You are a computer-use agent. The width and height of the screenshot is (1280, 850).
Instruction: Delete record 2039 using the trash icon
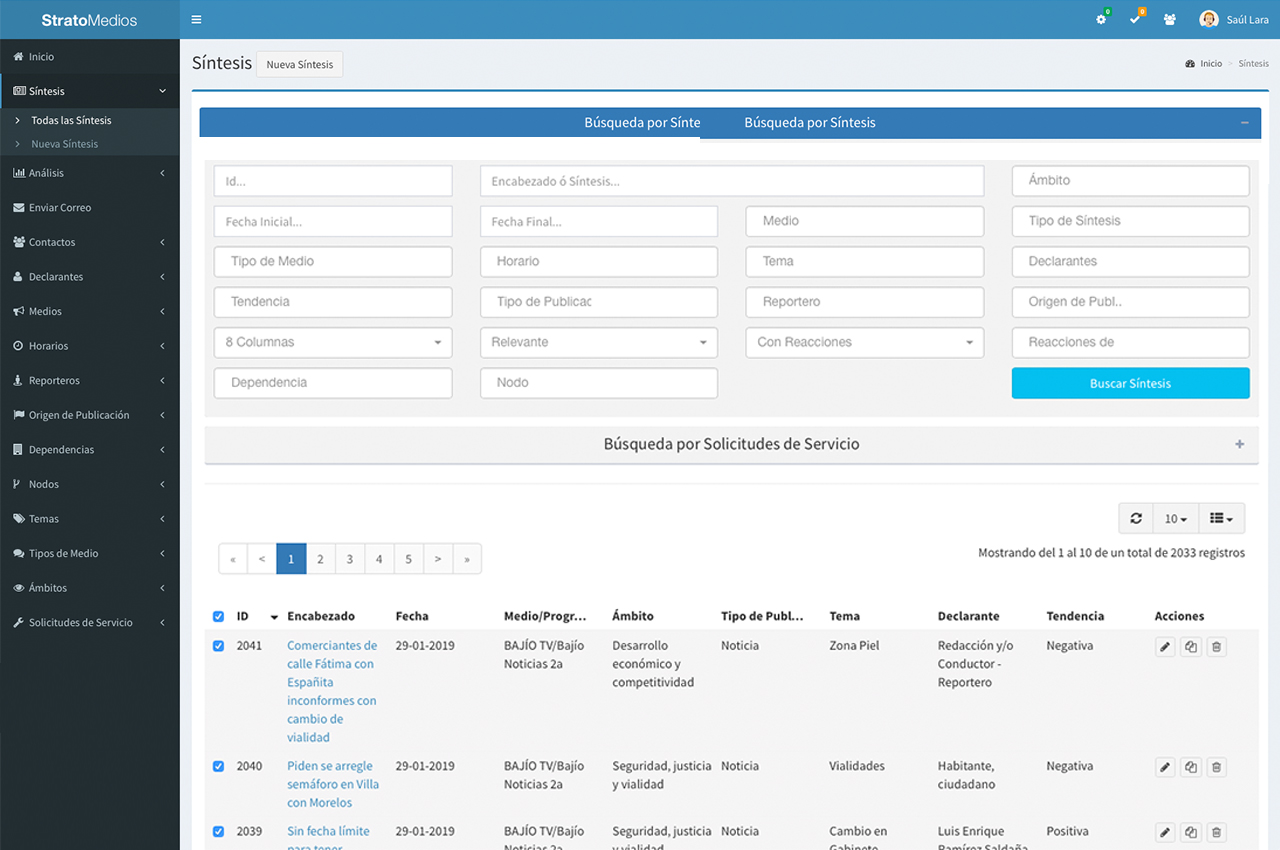[x=1216, y=832]
